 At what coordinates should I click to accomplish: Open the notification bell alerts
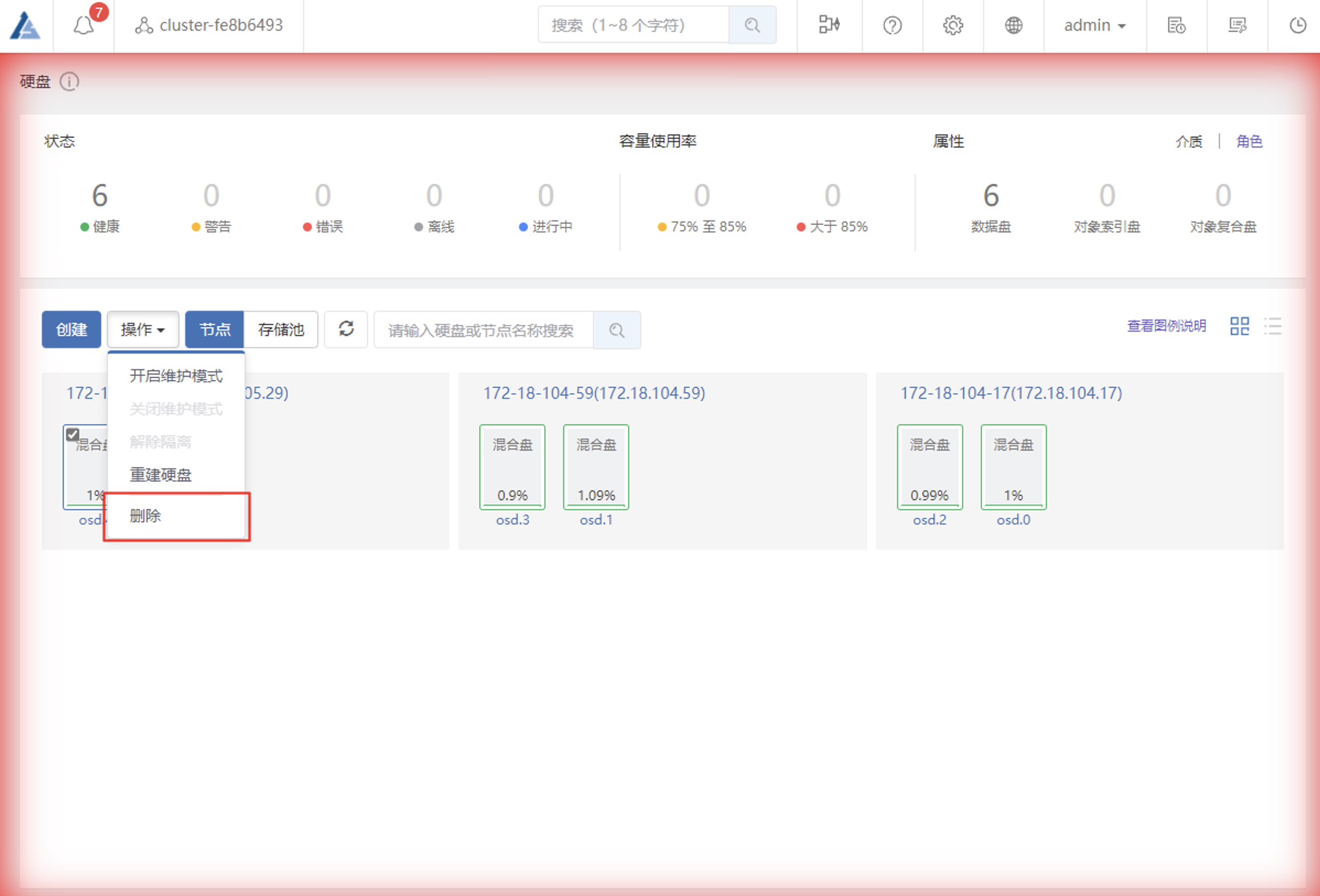[84, 26]
